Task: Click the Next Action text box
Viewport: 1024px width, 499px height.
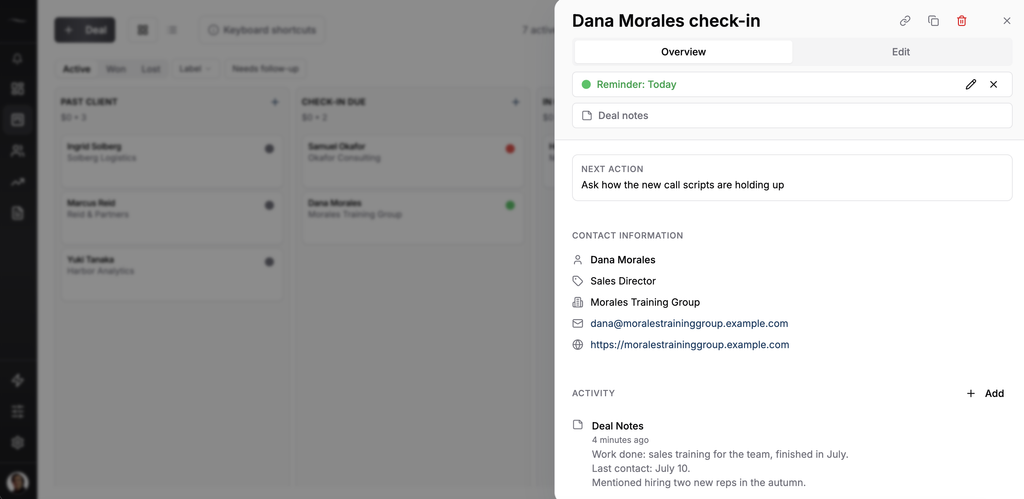Action: point(792,178)
